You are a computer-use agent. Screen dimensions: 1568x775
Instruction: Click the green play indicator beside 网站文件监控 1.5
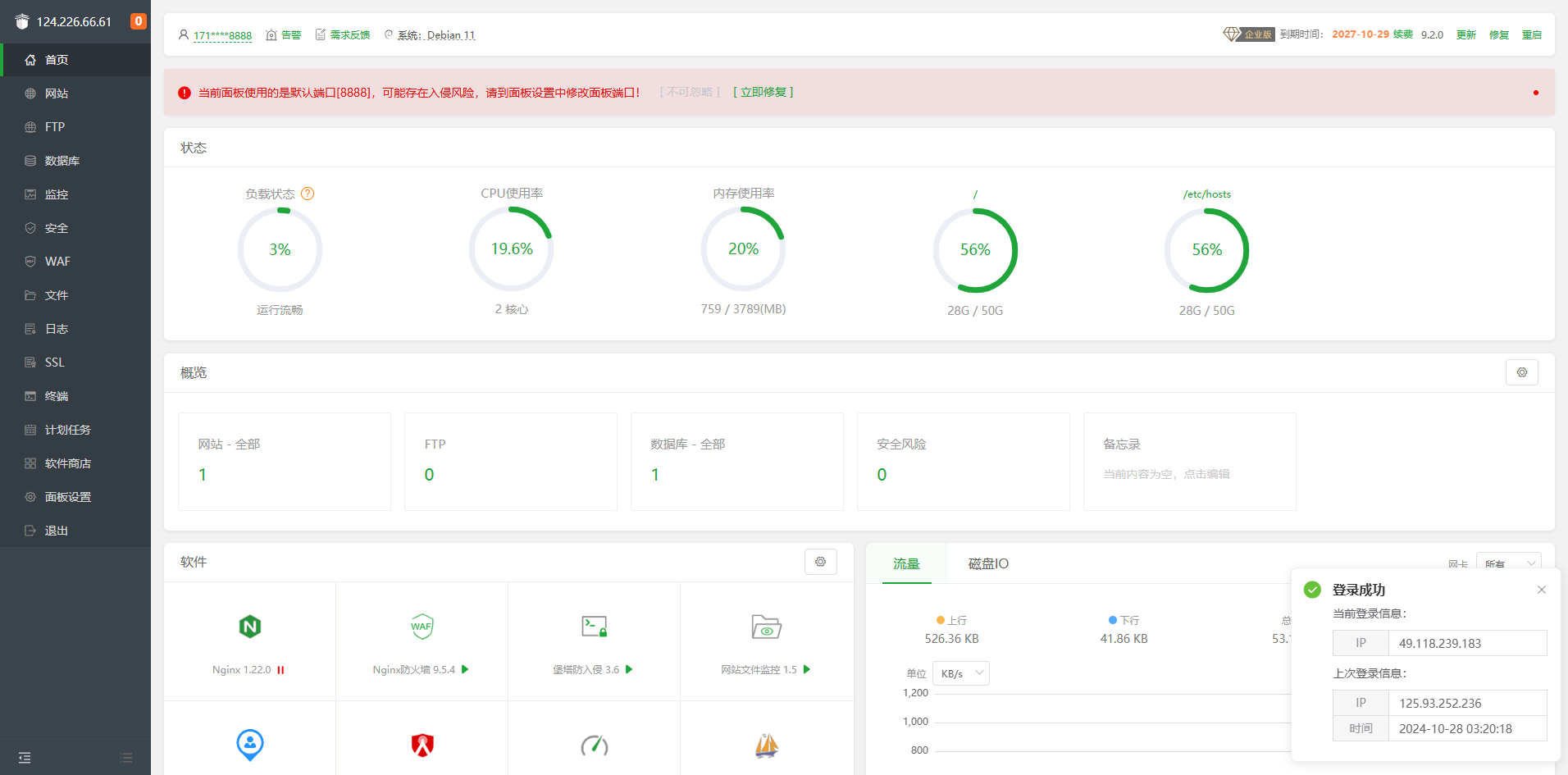[807, 670]
